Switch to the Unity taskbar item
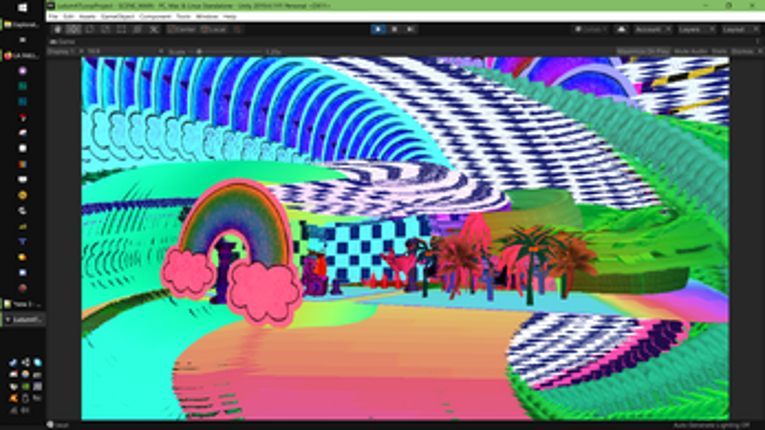The width and height of the screenshot is (765, 430). 22,320
